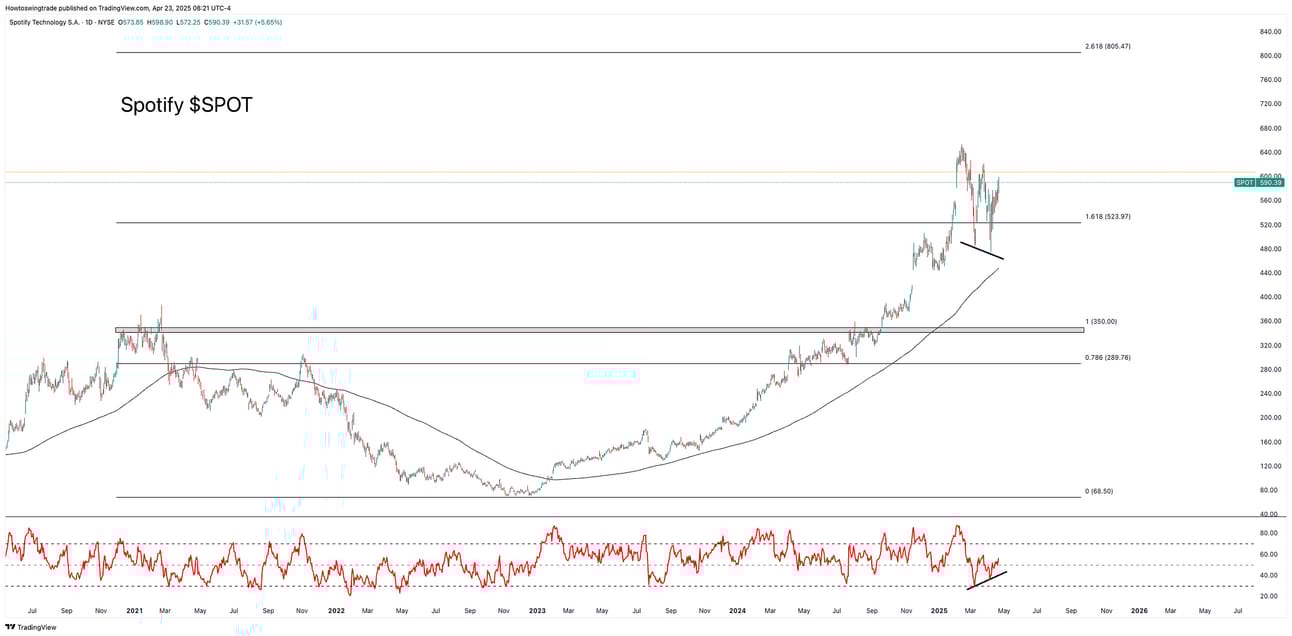Click the 2021 label on the time axis
The height and width of the screenshot is (636, 1292).
coord(134,609)
